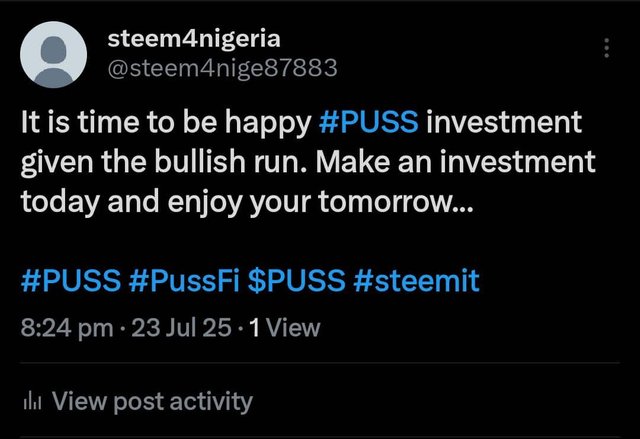
Task: Open the steem4nigeria display name
Action: click(194, 39)
